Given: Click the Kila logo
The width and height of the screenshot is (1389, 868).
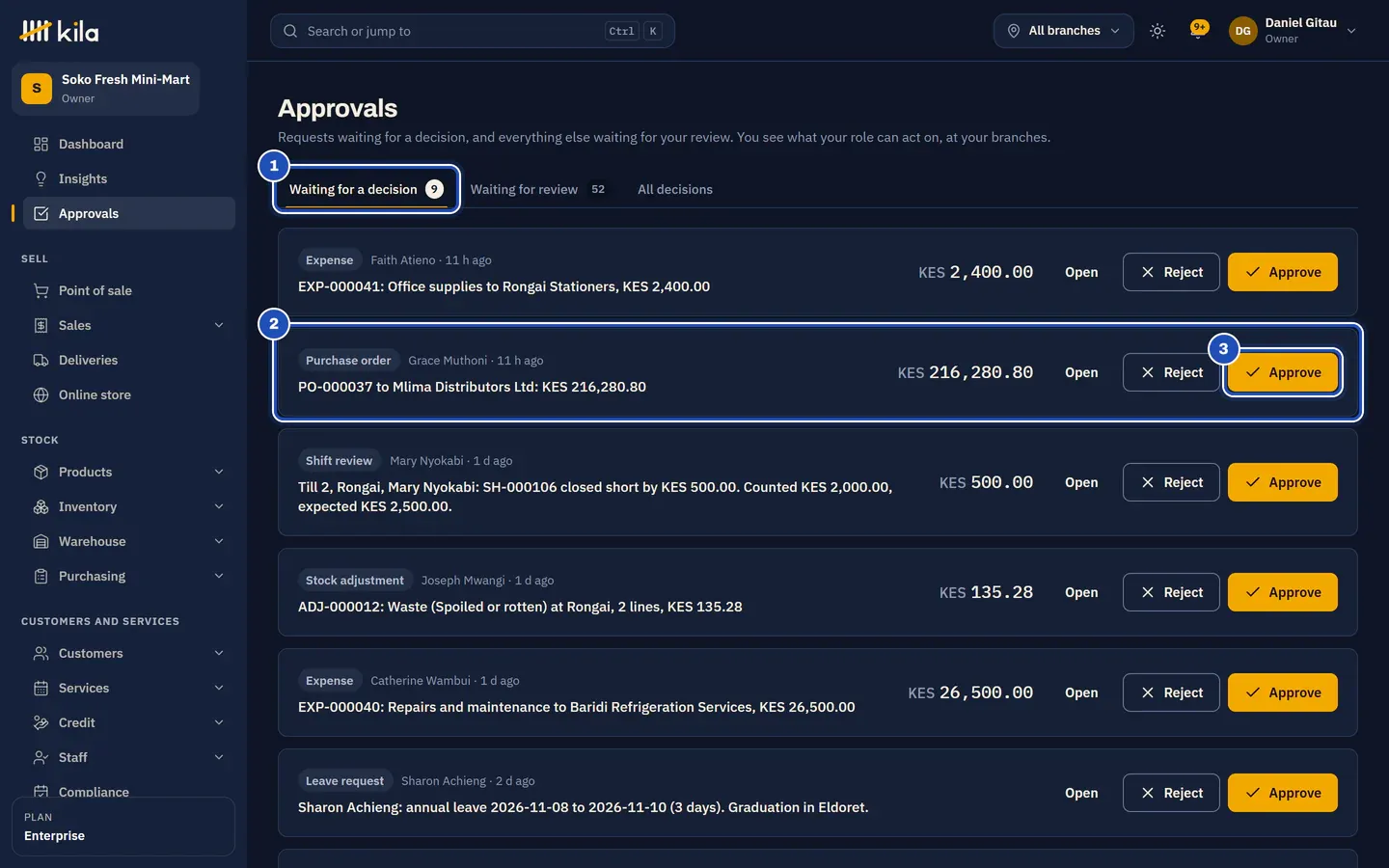Looking at the screenshot, I should click(59, 32).
